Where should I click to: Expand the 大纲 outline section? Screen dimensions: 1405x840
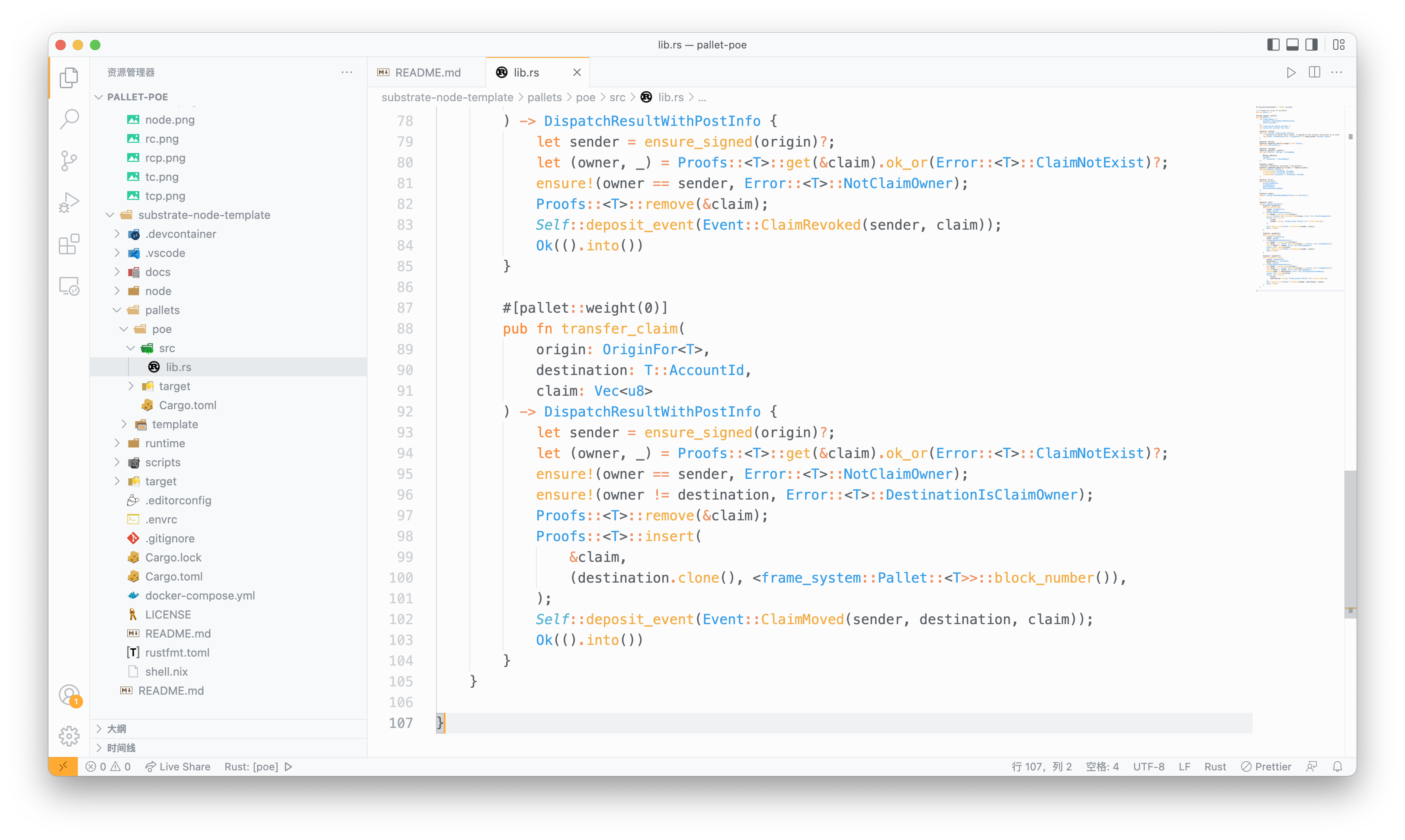(x=117, y=728)
